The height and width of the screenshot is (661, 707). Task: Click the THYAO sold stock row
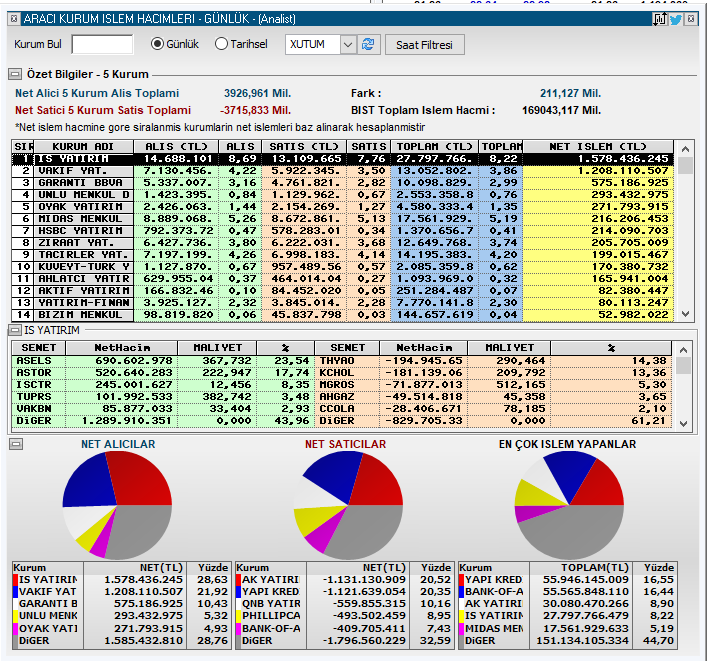(493, 361)
